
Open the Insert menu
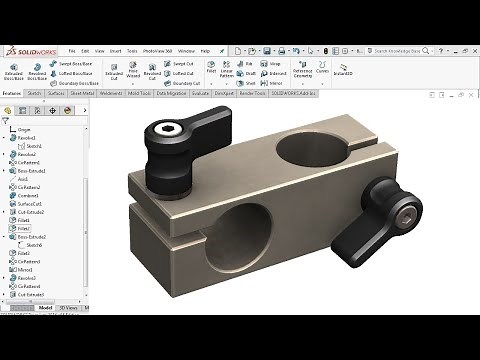coord(116,51)
